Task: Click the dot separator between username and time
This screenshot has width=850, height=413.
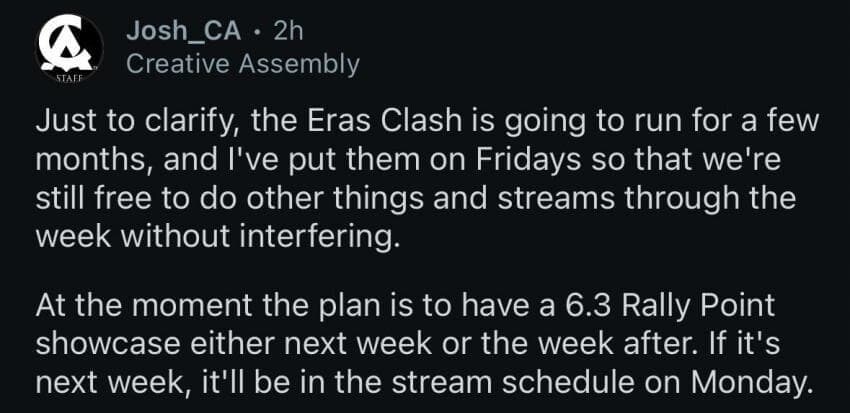Action: click(x=259, y=31)
